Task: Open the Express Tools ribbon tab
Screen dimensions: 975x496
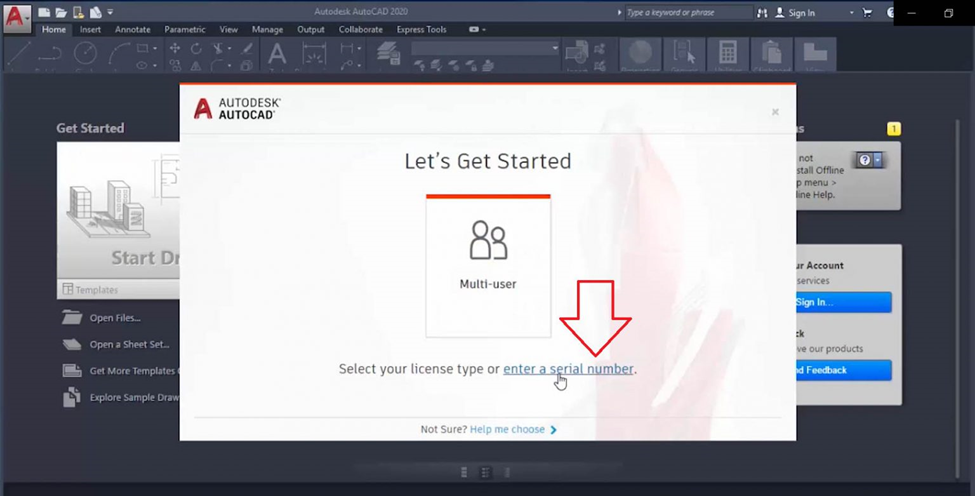Action: click(x=421, y=30)
